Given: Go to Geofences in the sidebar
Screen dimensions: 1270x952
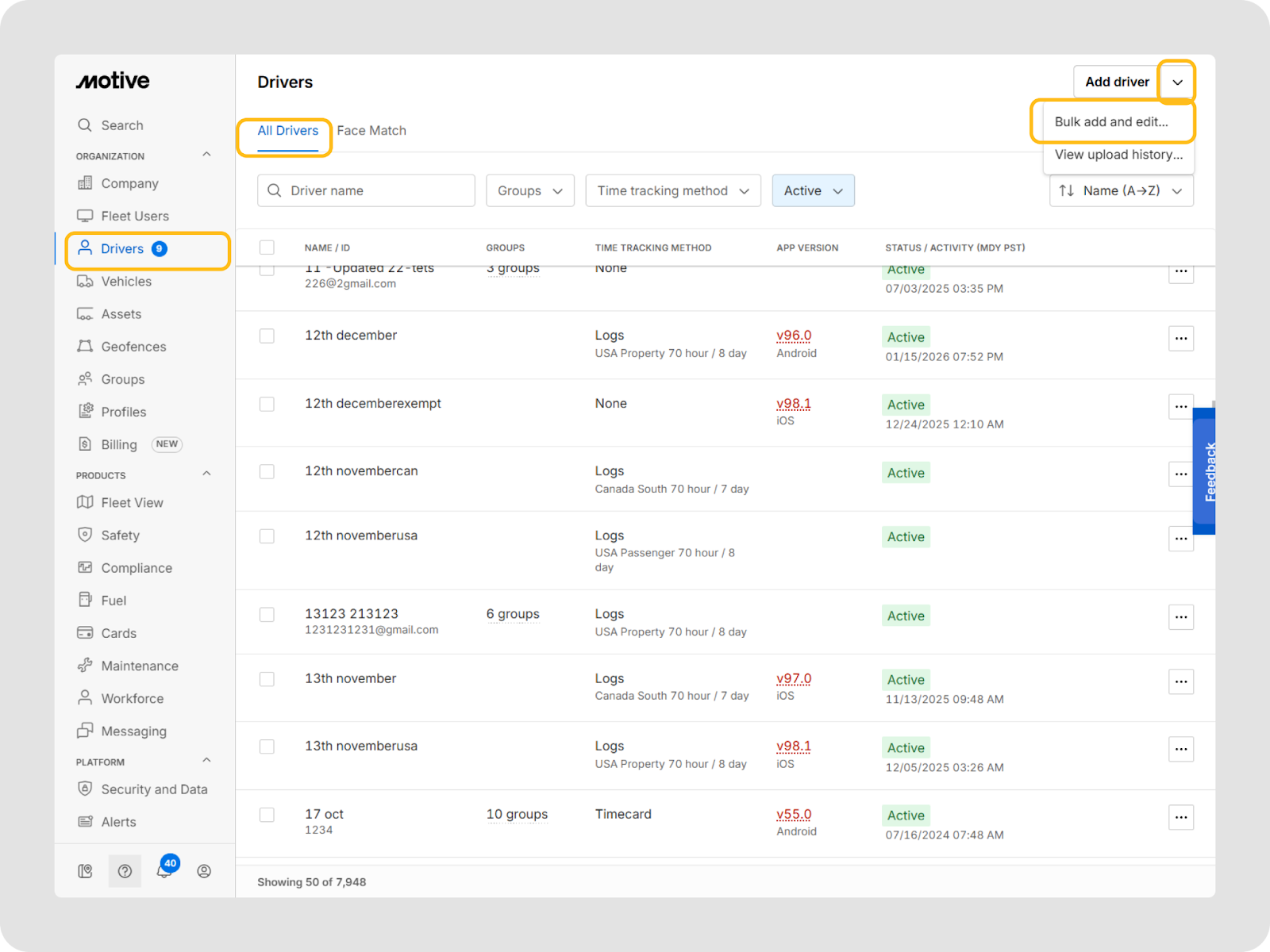Looking at the screenshot, I should [133, 347].
